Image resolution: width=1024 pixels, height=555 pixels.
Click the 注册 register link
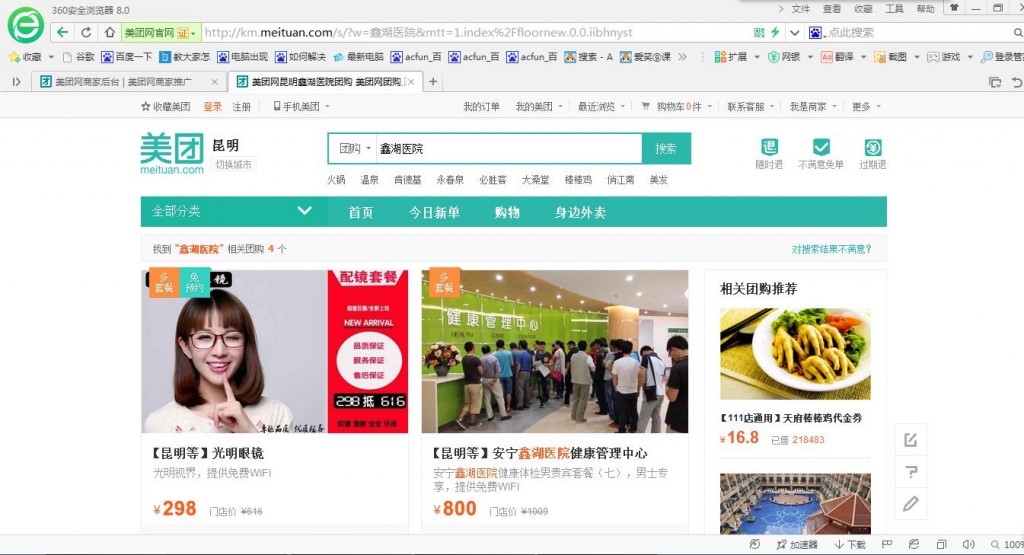point(242,106)
